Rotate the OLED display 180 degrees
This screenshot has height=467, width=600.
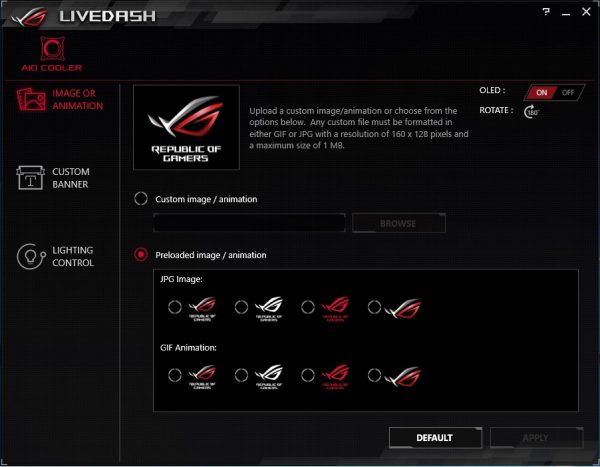tap(532, 111)
